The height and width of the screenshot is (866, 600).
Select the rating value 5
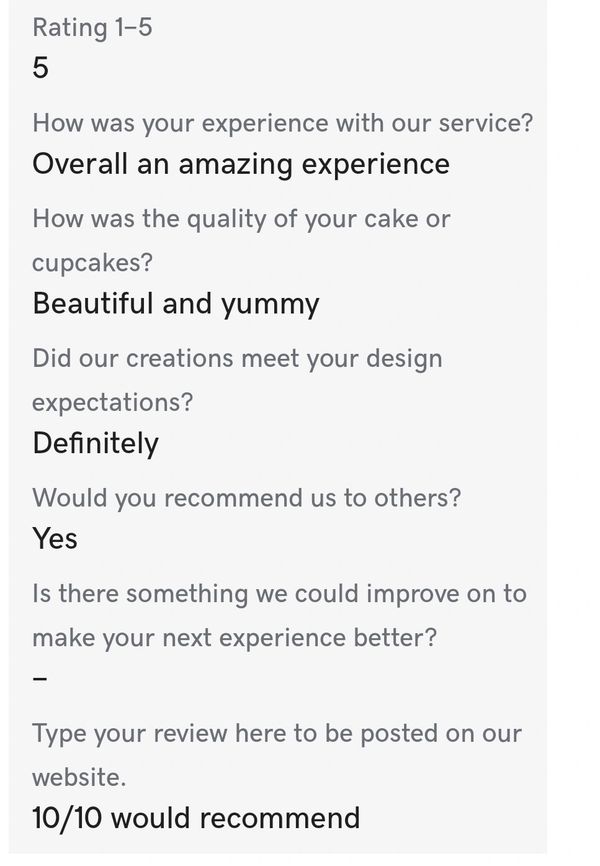pyautogui.click(x=40, y=68)
